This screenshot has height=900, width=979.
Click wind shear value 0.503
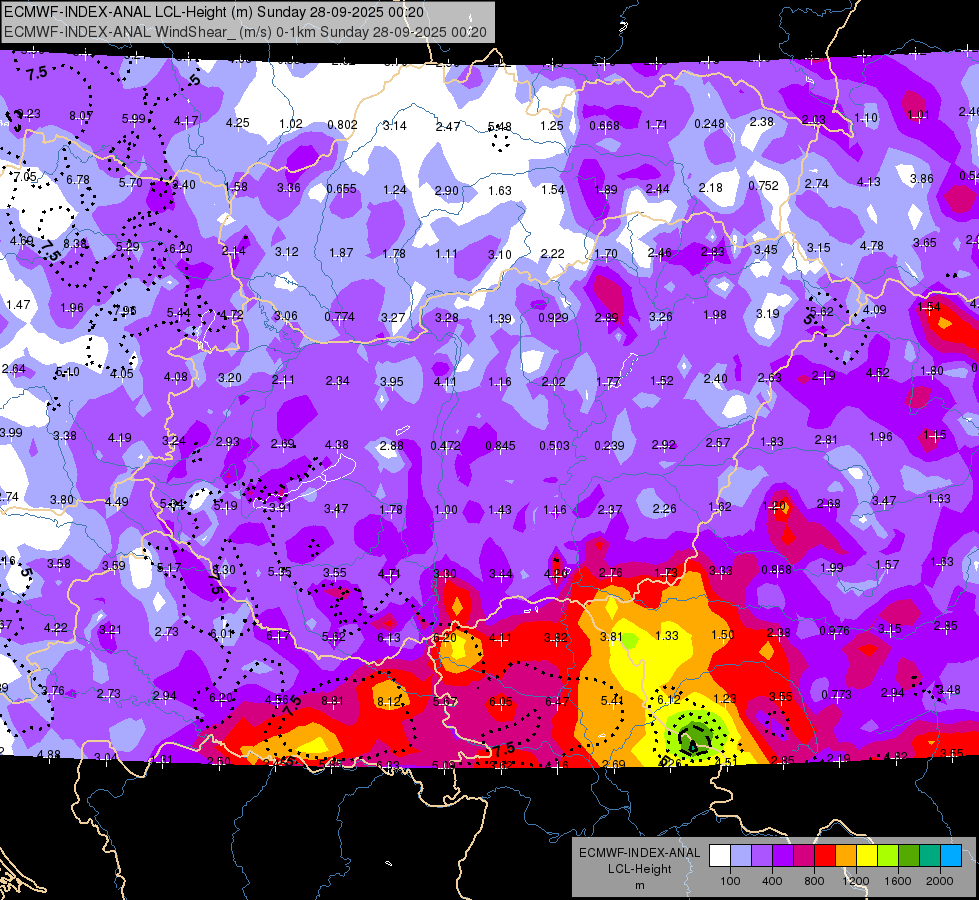tap(554, 445)
